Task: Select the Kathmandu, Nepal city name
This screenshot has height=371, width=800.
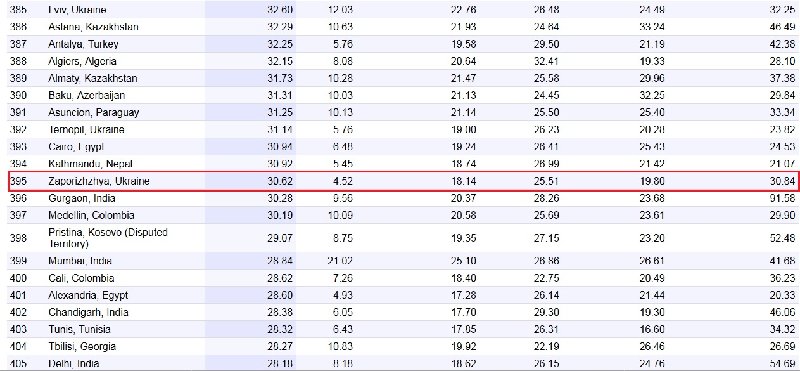Action: [x=90, y=164]
